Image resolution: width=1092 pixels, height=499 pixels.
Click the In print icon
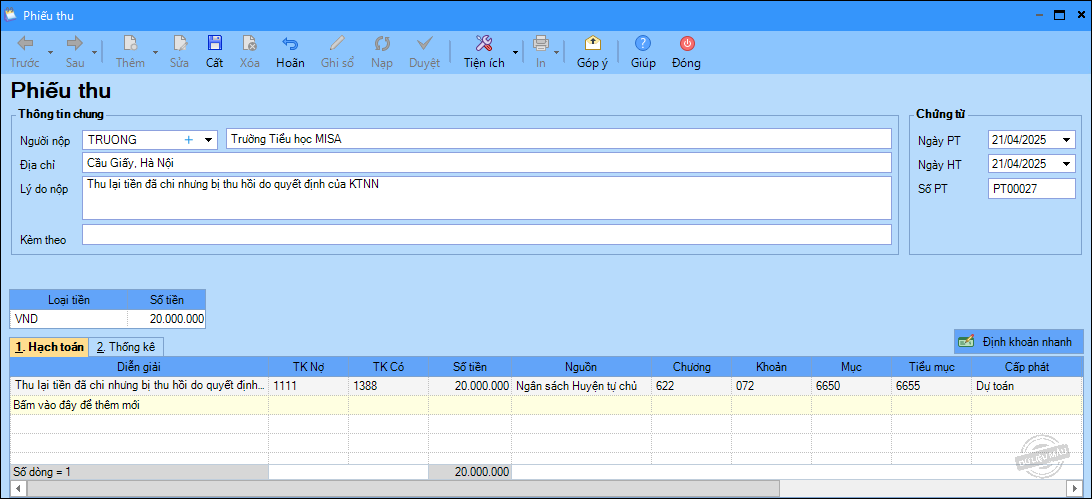click(x=540, y=52)
